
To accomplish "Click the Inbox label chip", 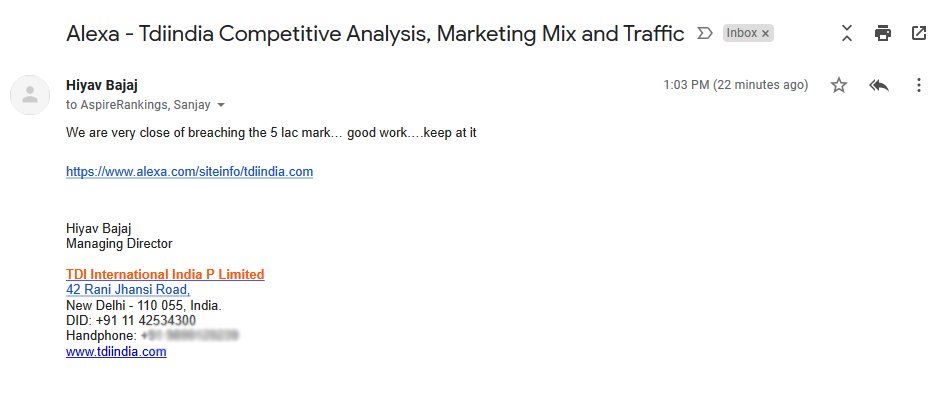I will pyautogui.click(x=741, y=33).
